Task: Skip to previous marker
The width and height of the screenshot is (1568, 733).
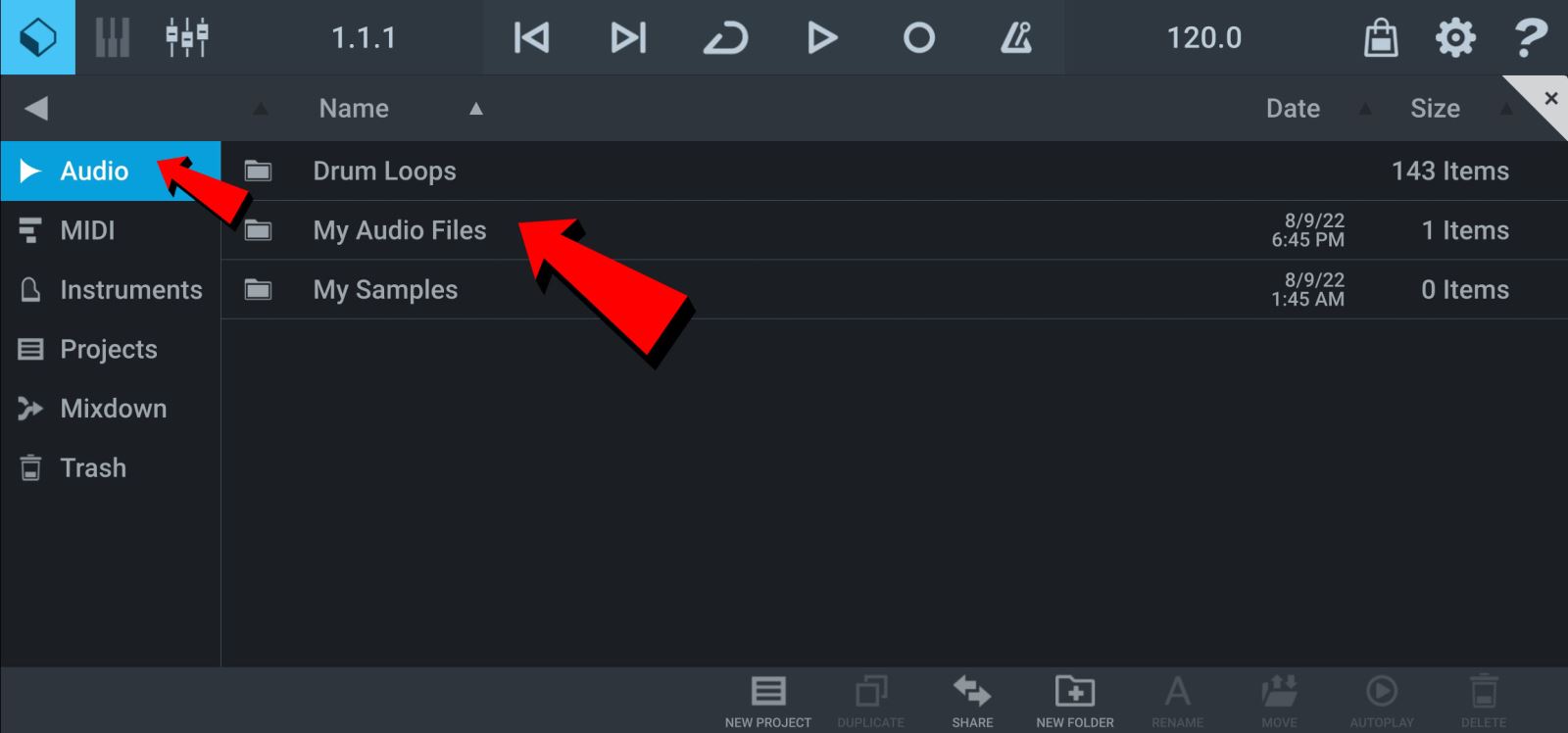Action: pyautogui.click(x=531, y=38)
